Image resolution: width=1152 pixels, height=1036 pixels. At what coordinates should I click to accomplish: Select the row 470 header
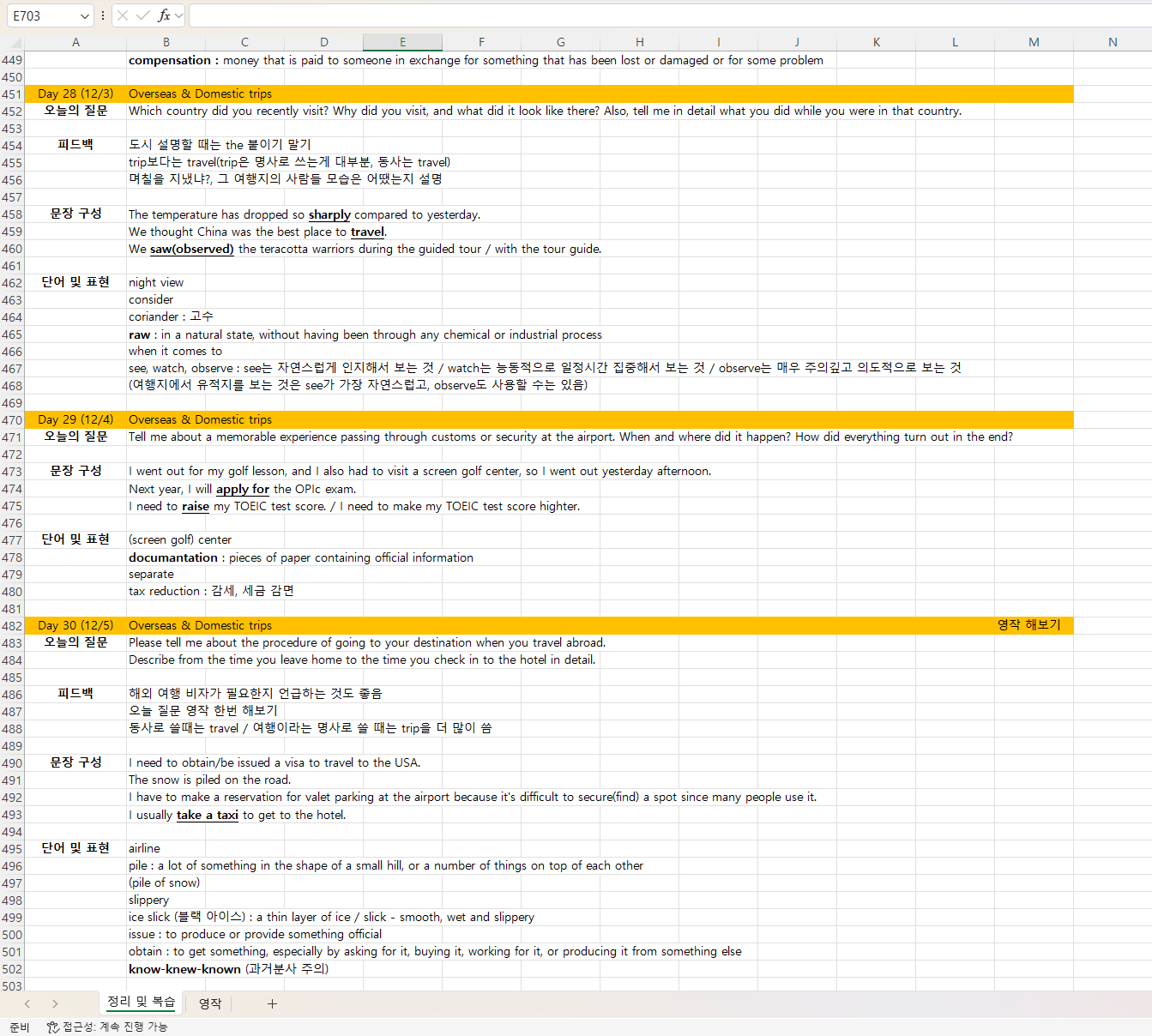click(12, 420)
